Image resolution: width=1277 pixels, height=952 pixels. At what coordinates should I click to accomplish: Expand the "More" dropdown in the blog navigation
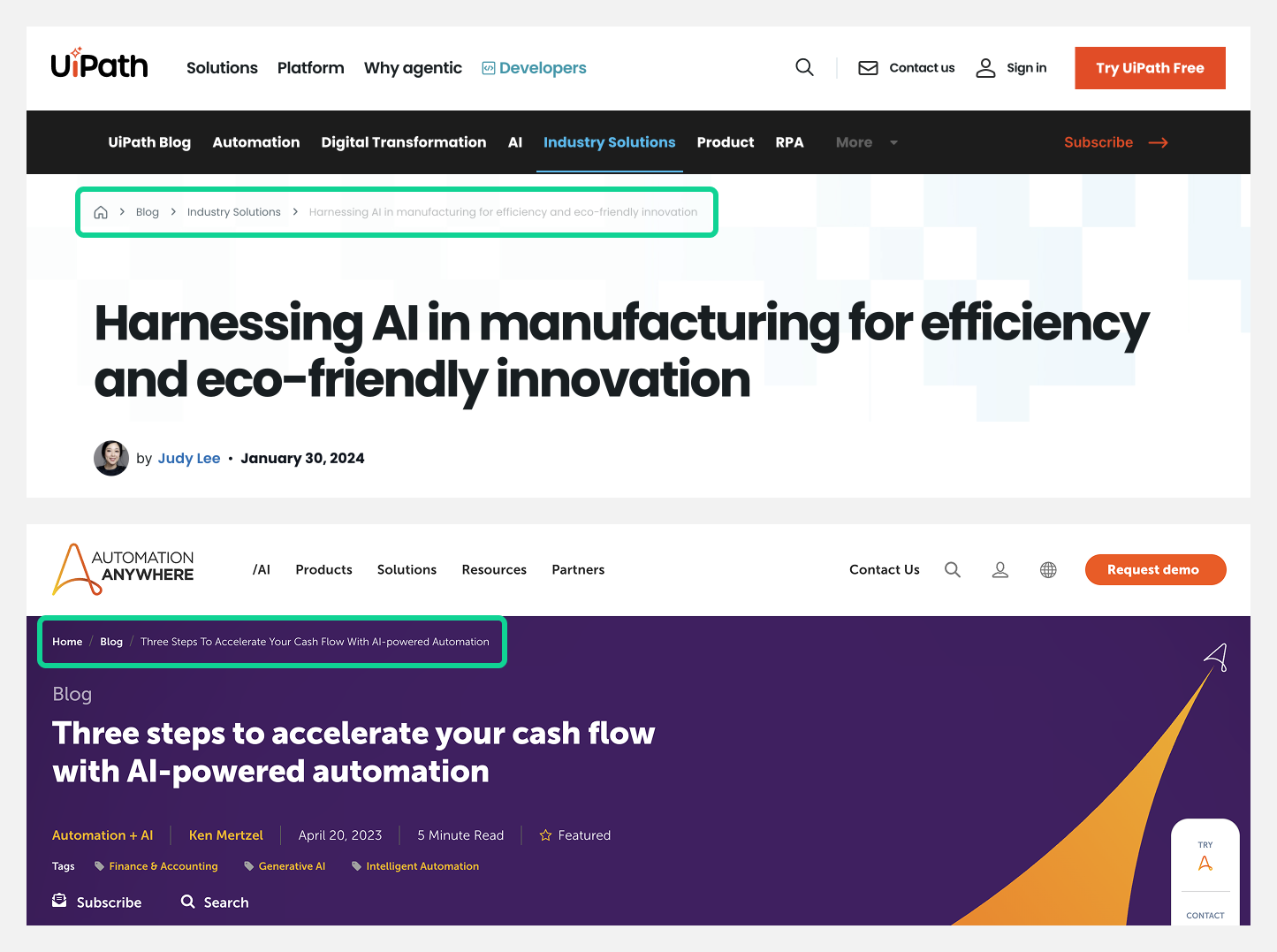pos(866,142)
